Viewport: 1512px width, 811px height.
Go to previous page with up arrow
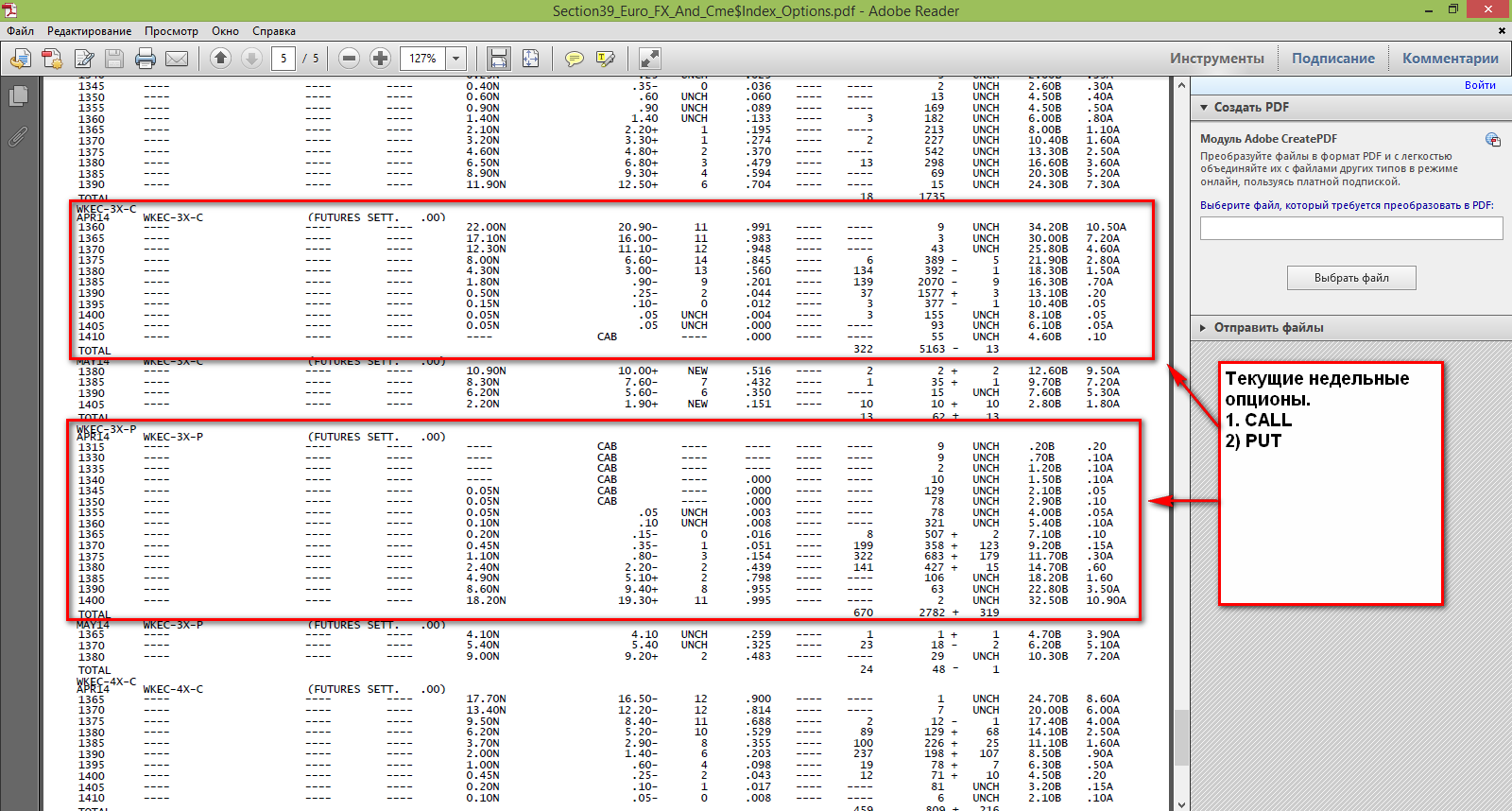[220, 59]
